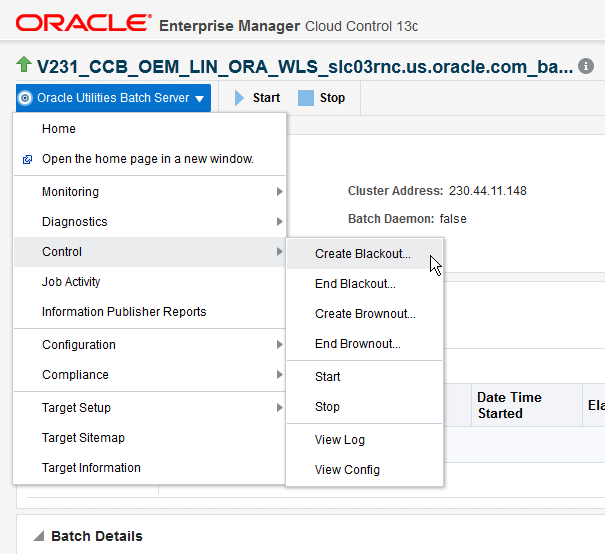605x554 pixels.
Task: Expand the Target Setup submenu arrow
Action: click(x=280, y=408)
